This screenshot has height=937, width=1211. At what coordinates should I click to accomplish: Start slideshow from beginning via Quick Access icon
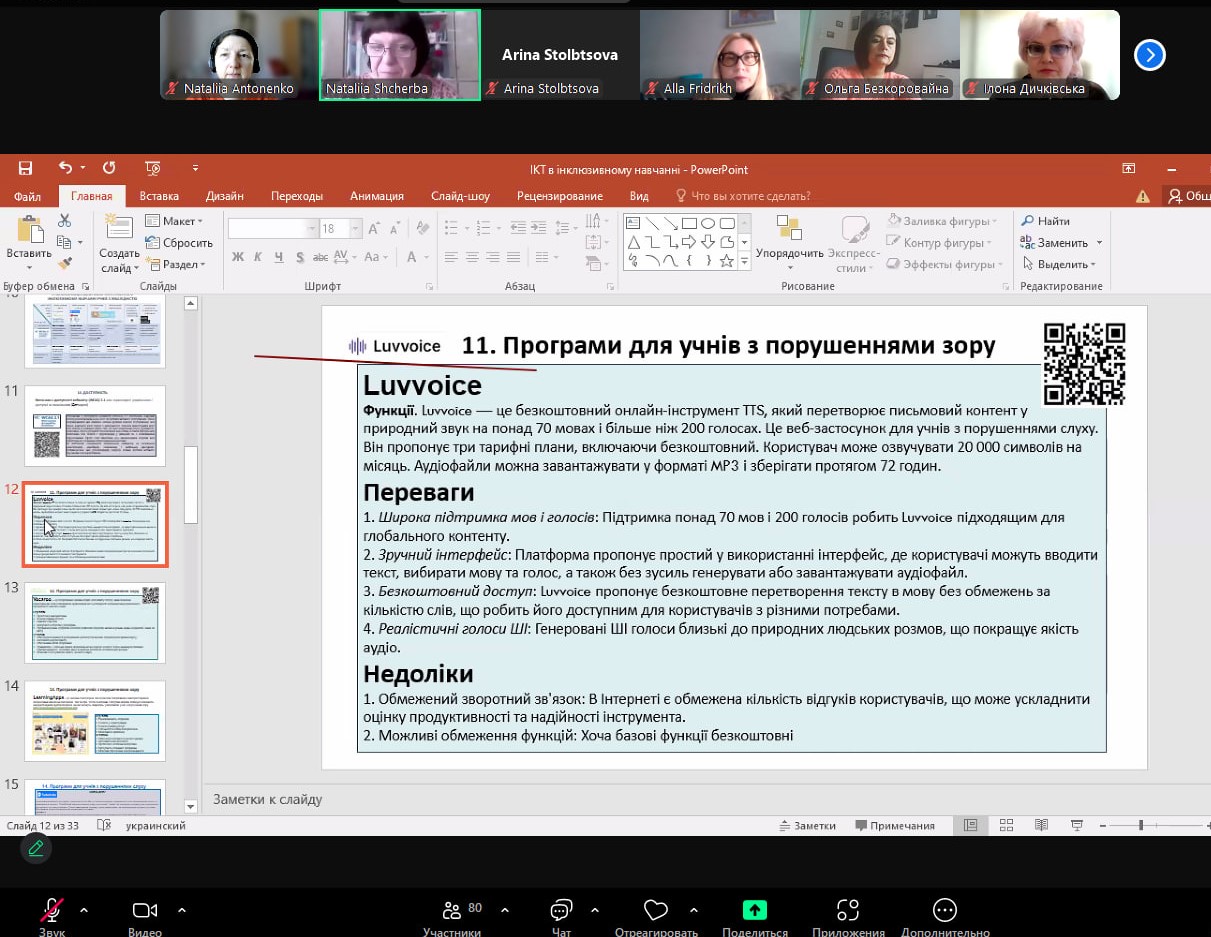point(153,168)
